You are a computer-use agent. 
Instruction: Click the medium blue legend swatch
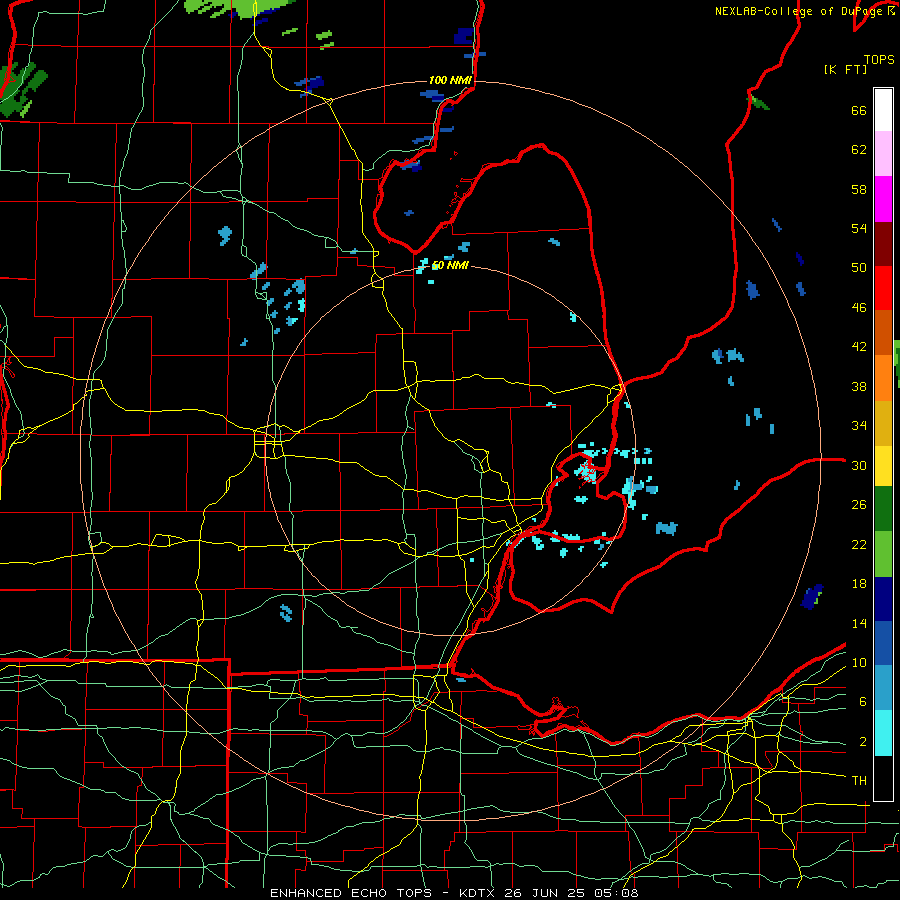click(x=883, y=643)
